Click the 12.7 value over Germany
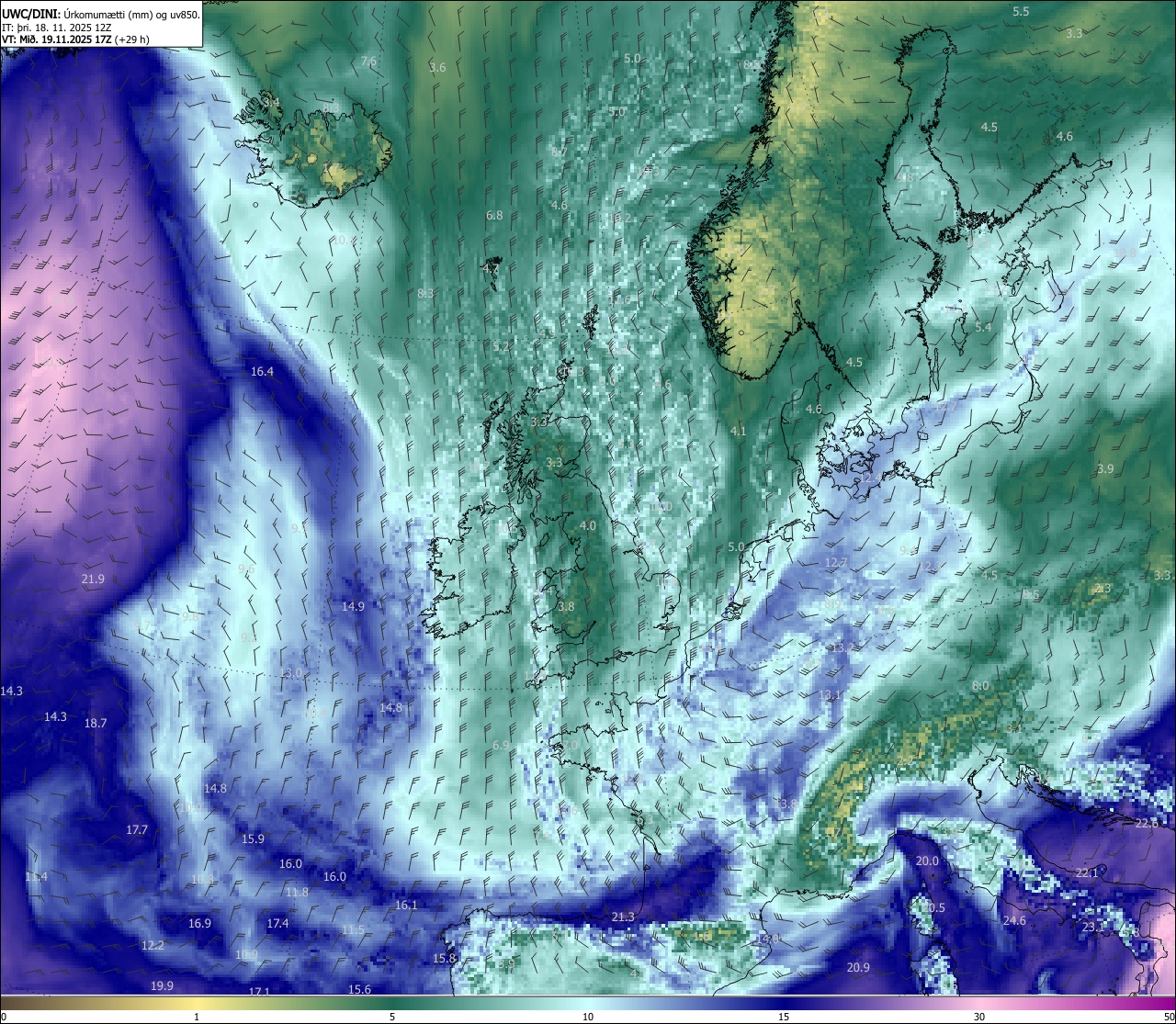Viewport: 1176px width, 1024px height. coord(835,563)
